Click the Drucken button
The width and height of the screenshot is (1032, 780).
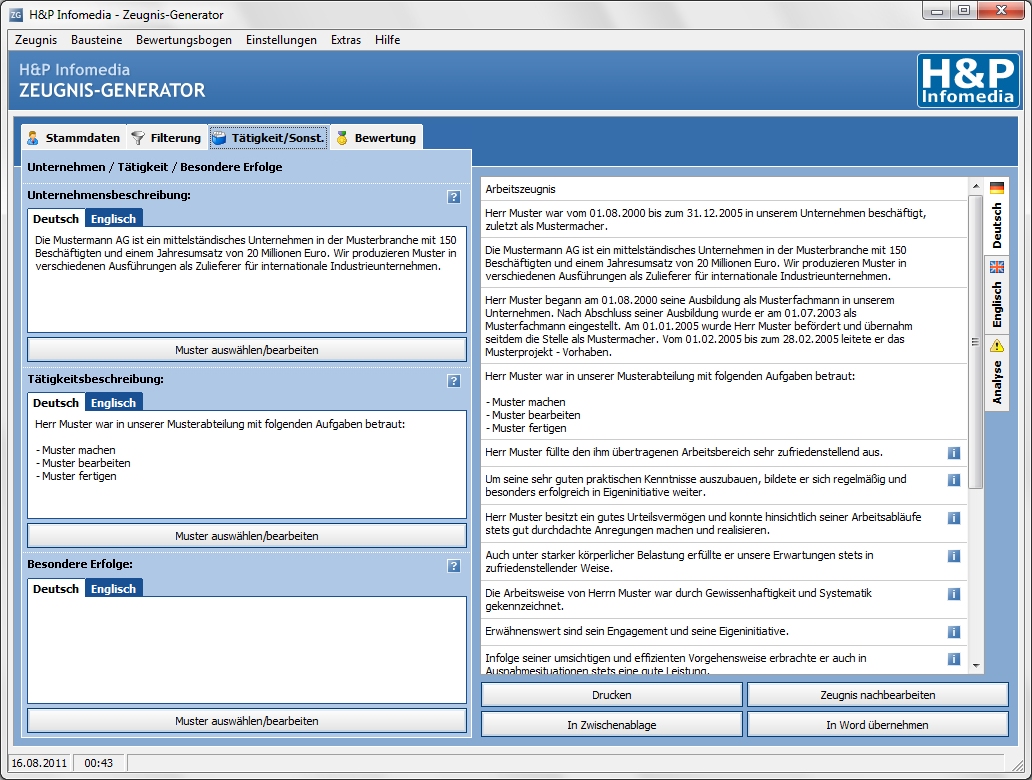pos(611,695)
